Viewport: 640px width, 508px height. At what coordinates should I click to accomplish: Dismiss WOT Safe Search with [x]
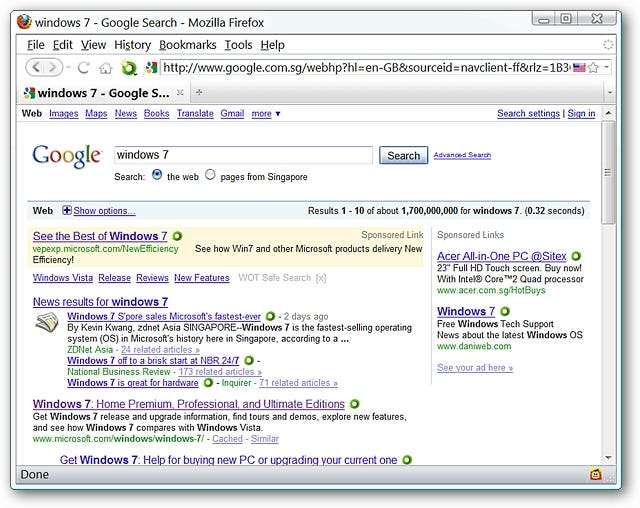(x=321, y=278)
